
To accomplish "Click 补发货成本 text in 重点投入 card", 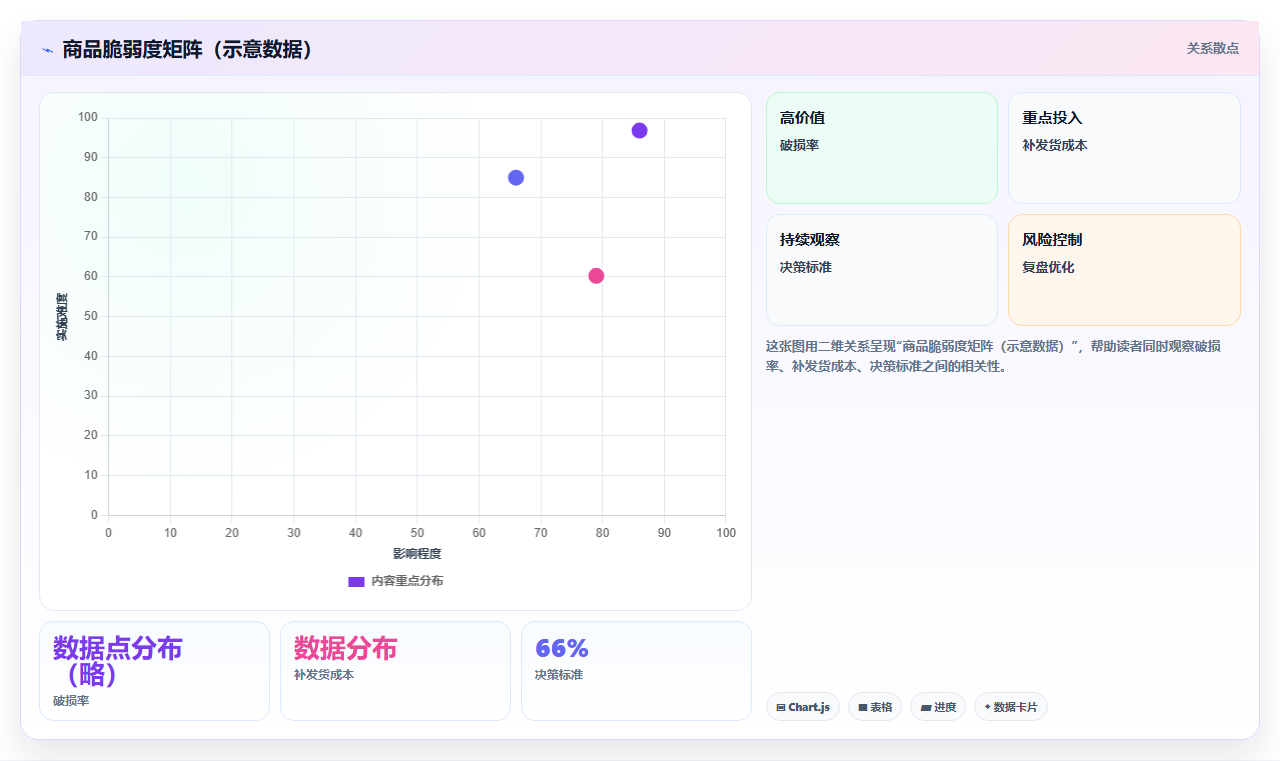I will click(x=1055, y=145).
